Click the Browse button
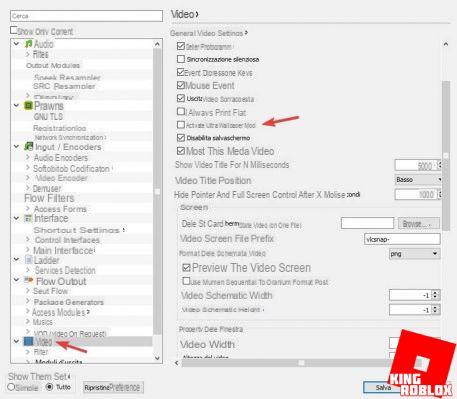The width and height of the screenshot is (457, 399). (419, 223)
